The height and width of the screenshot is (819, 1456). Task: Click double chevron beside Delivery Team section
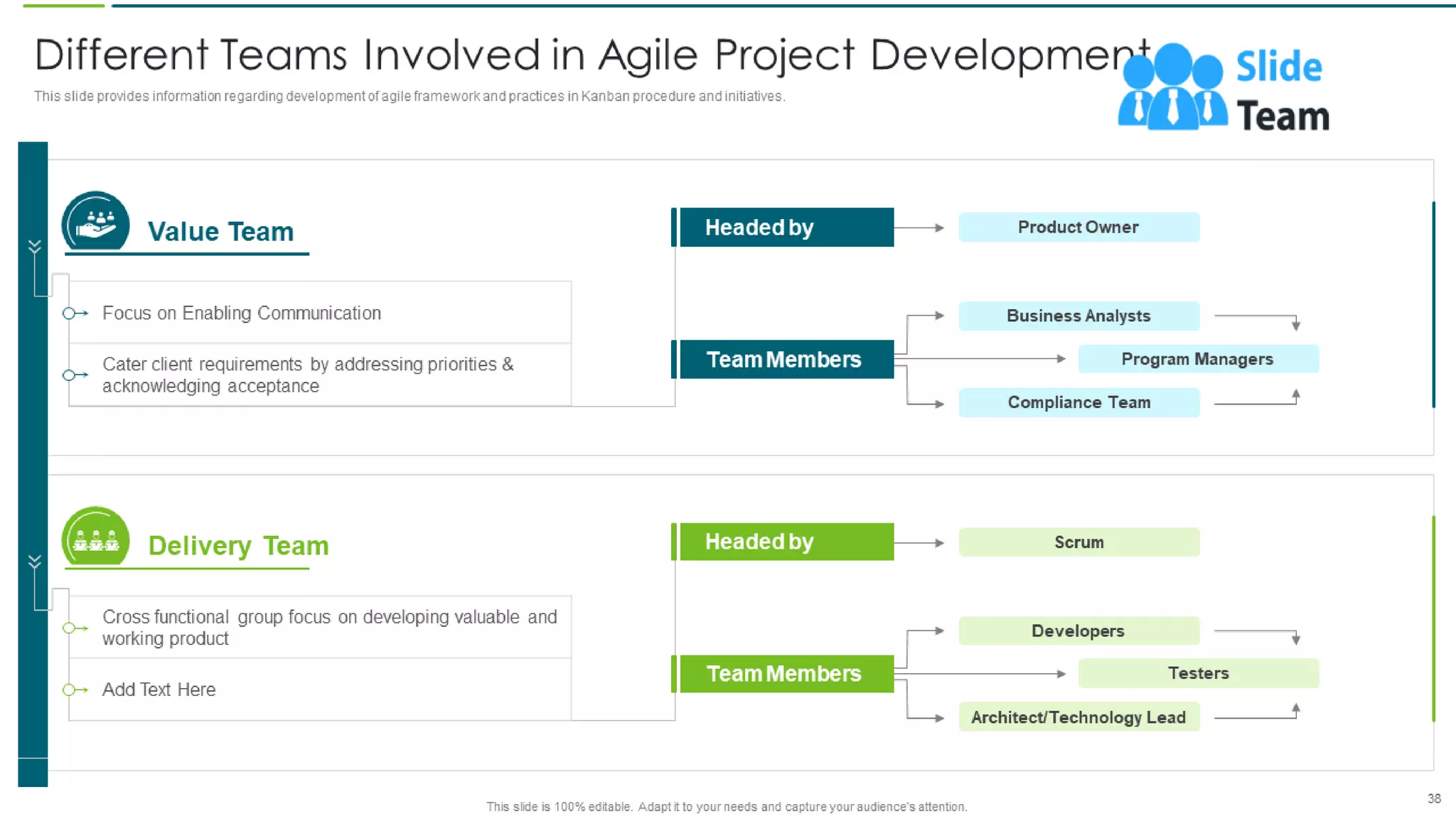click(x=34, y=562)
